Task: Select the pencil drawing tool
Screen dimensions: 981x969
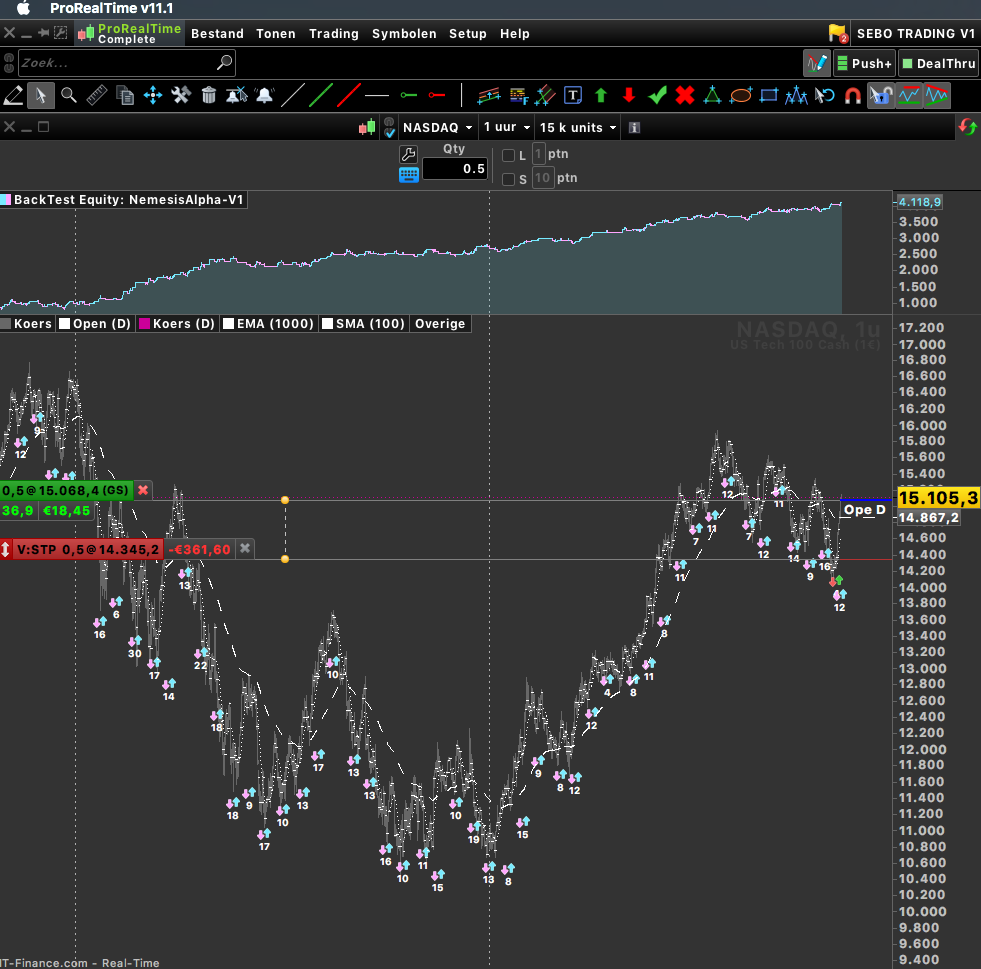Action: pyautogui.click(x=13, y=96)
